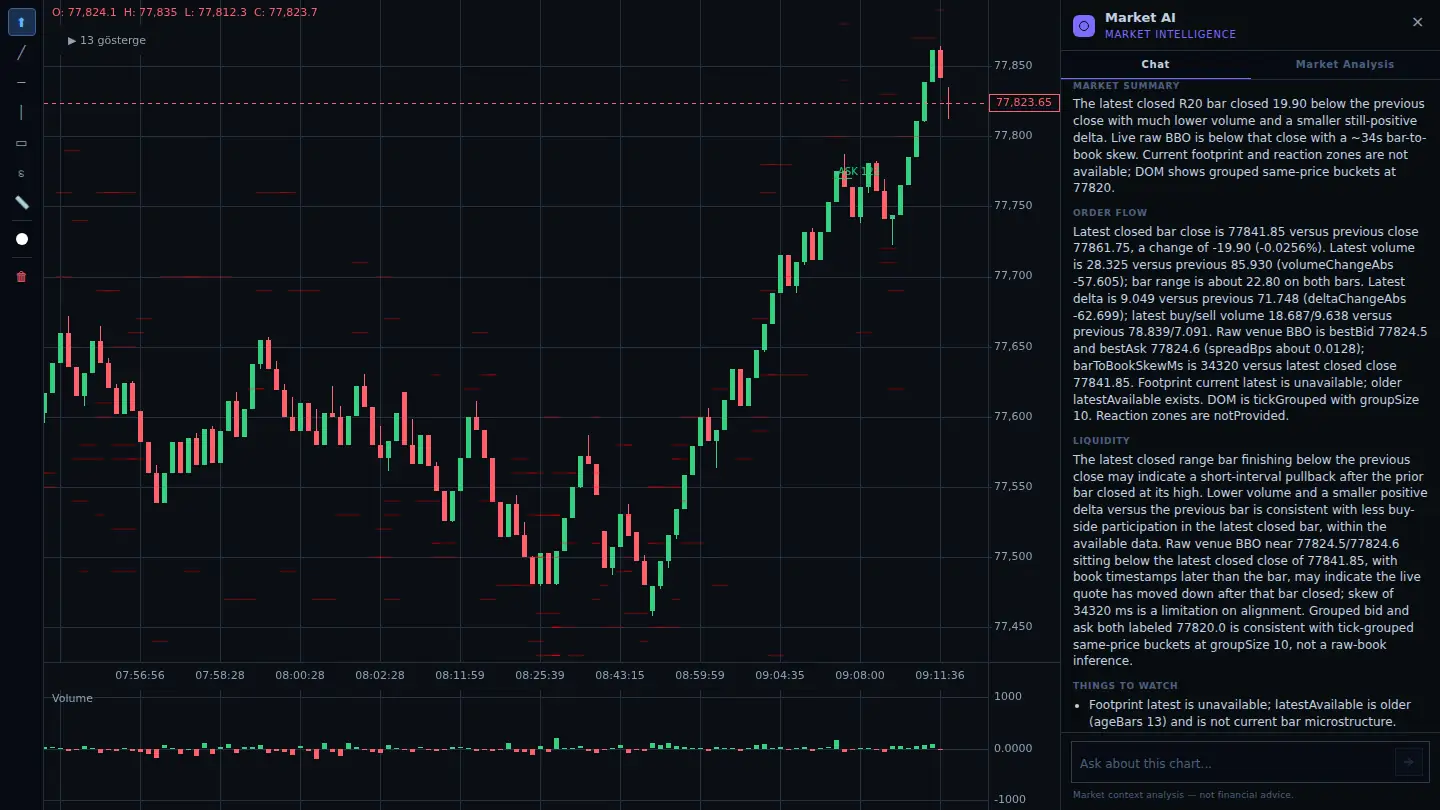
Task: Click the 08:25:39 time axis label
Action: pos(540,675)
